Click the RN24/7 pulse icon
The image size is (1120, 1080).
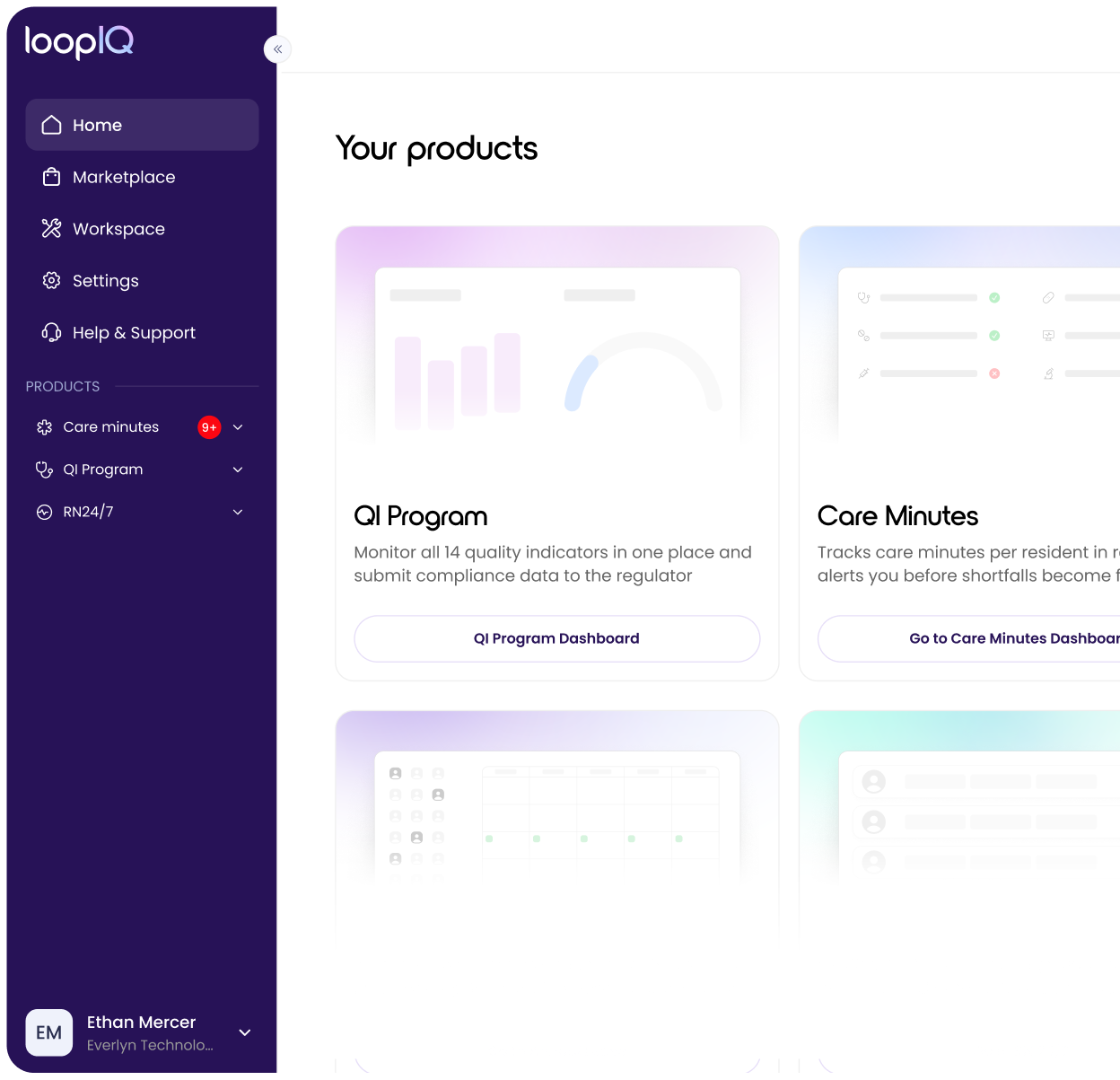coord(45,512)
